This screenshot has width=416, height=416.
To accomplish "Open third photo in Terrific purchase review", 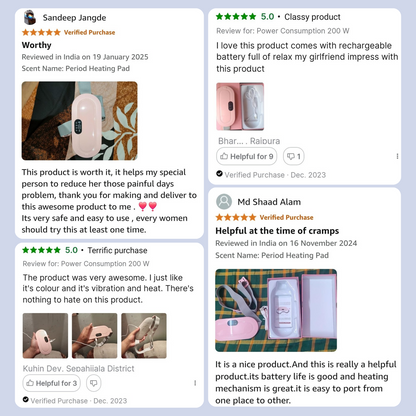I will point(144,336).
